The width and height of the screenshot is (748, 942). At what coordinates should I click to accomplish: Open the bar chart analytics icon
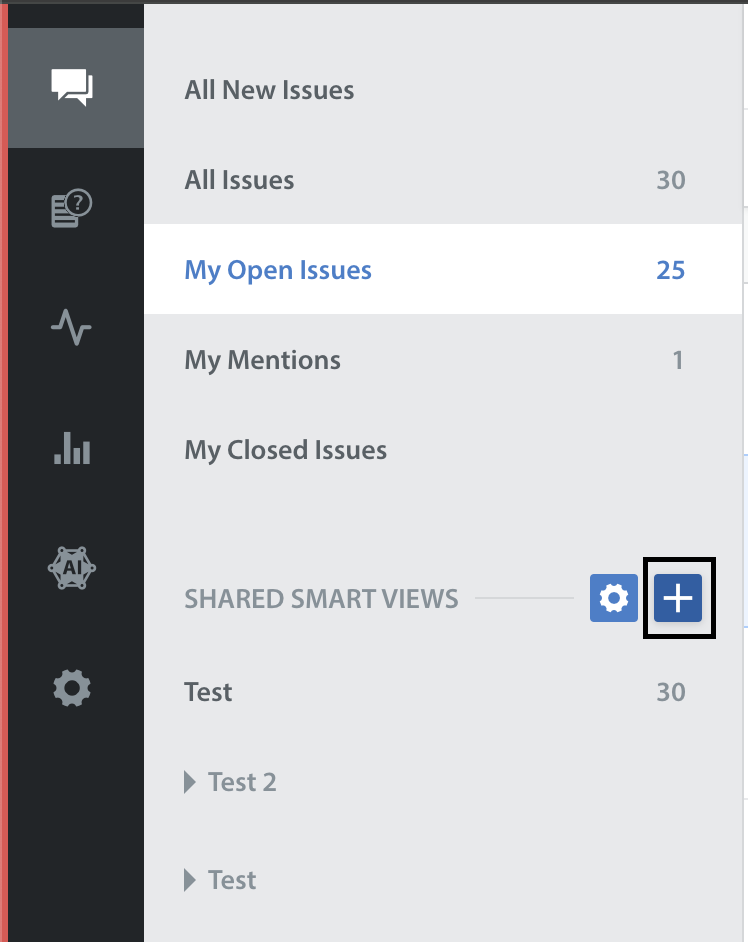(72, 447)
